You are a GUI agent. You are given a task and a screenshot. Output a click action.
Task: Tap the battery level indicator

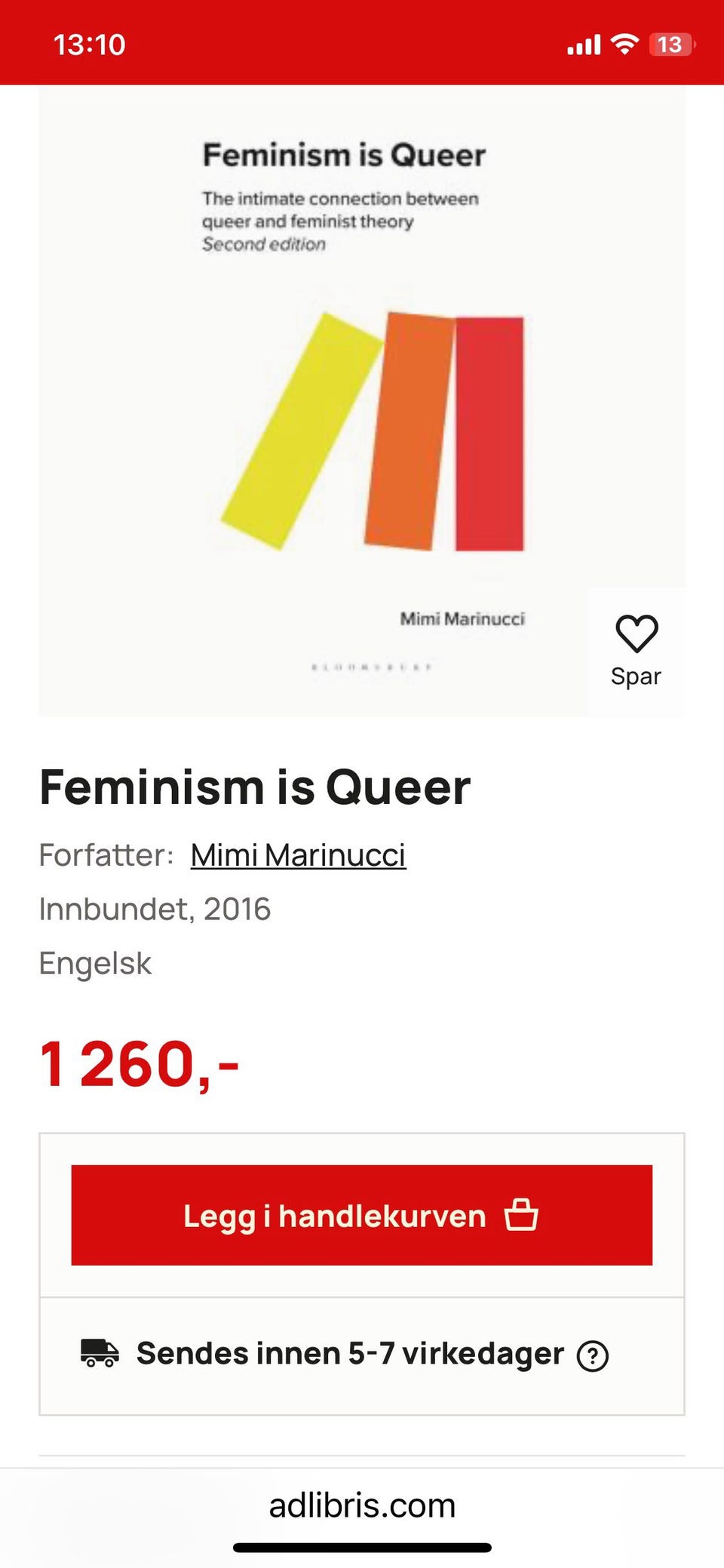(670, 44)
